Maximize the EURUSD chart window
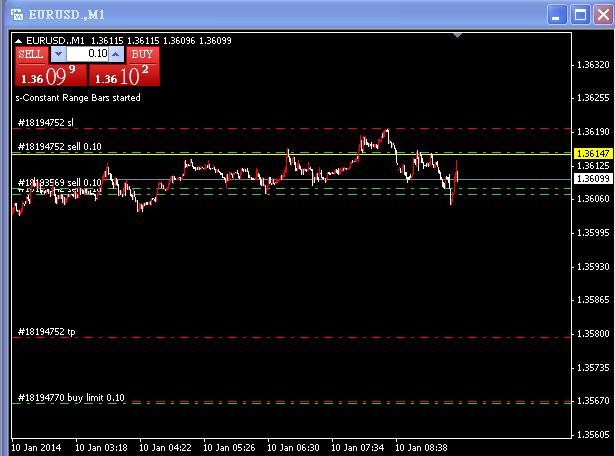 (x=580, y=15)
